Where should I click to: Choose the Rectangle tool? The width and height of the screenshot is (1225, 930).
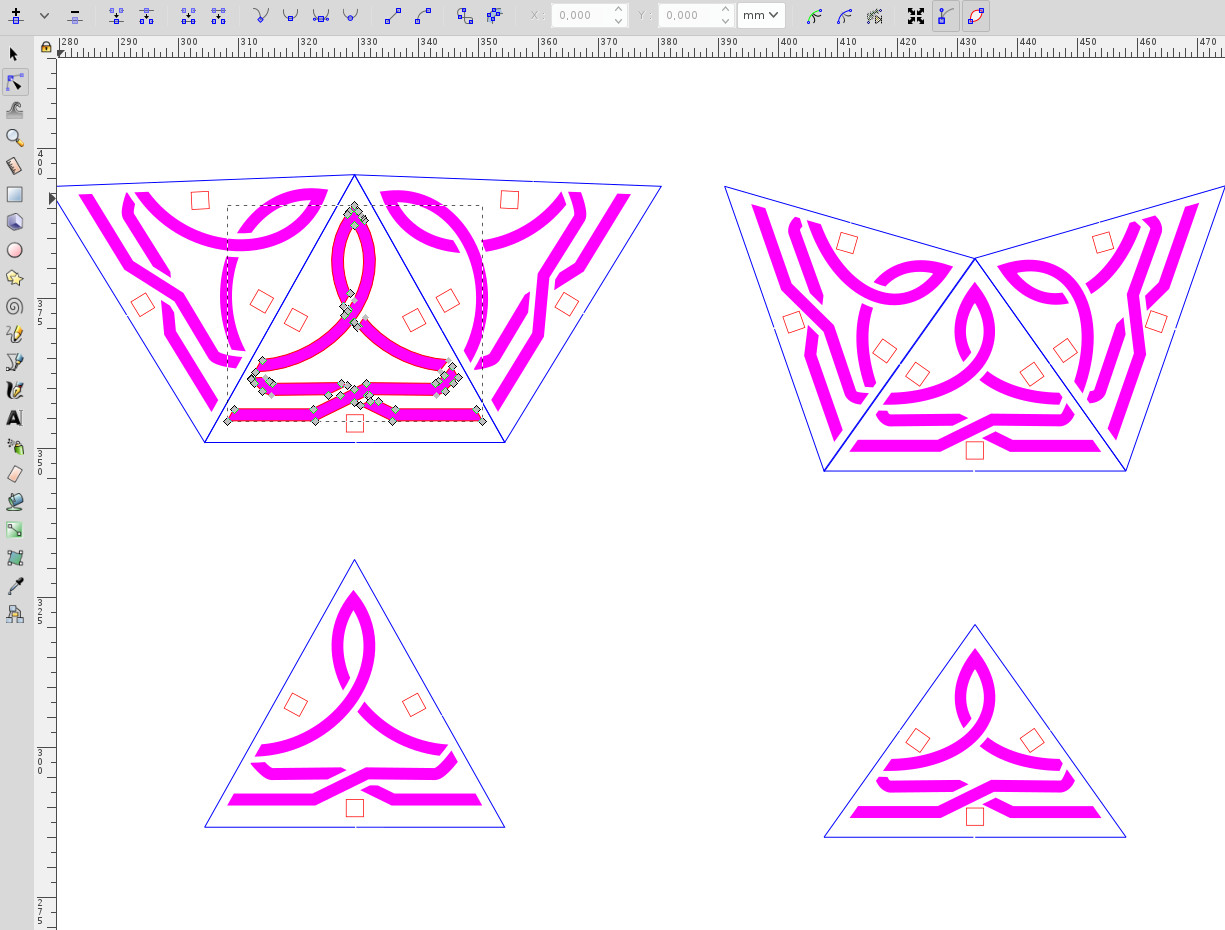click(x=14, y=194)
